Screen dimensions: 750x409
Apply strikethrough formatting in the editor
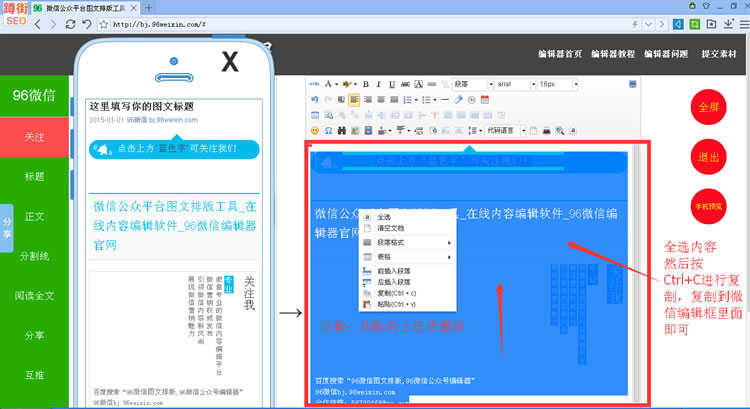(405, 84)
